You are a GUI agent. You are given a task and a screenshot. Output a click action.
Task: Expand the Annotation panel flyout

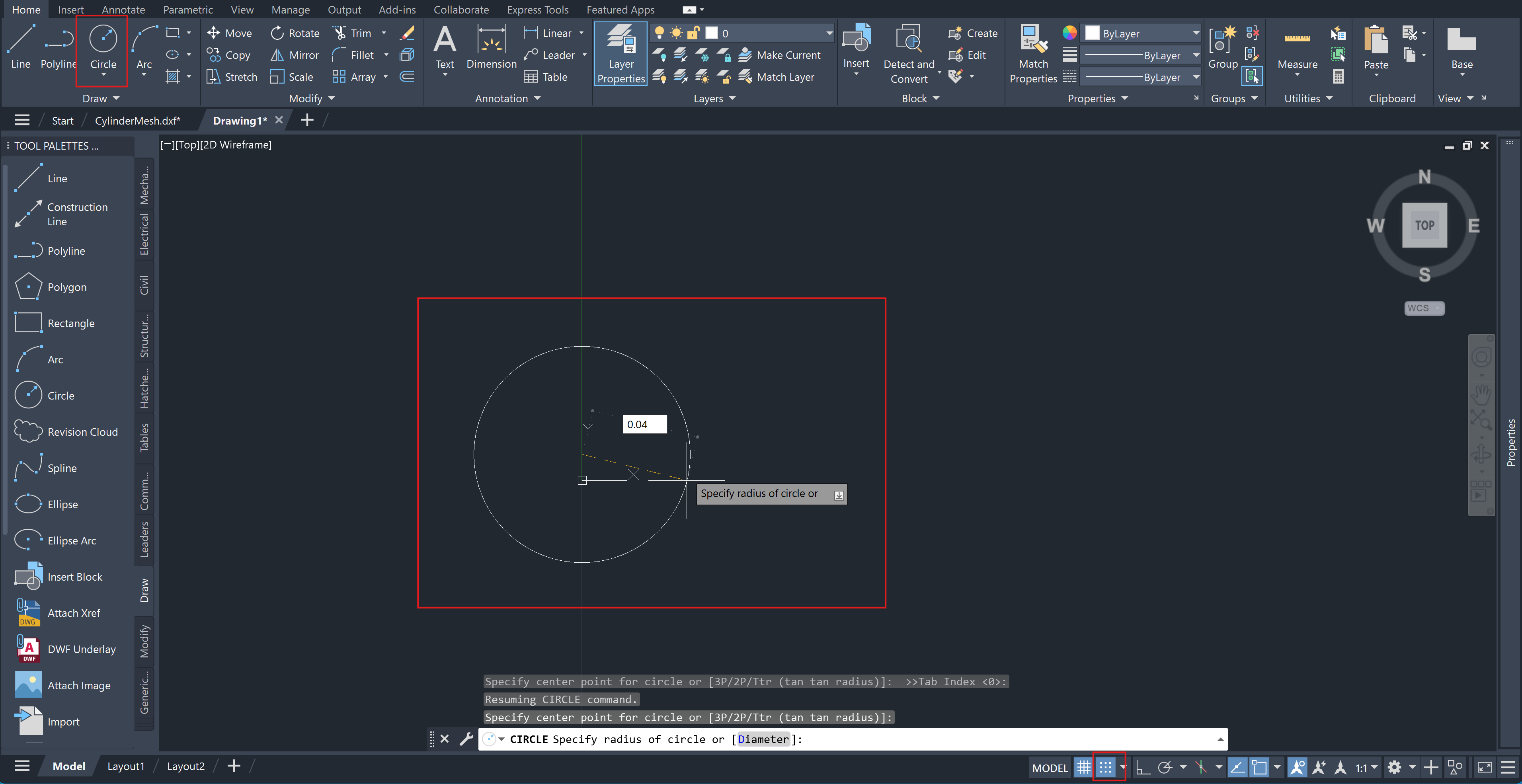(x=507, y=98)
